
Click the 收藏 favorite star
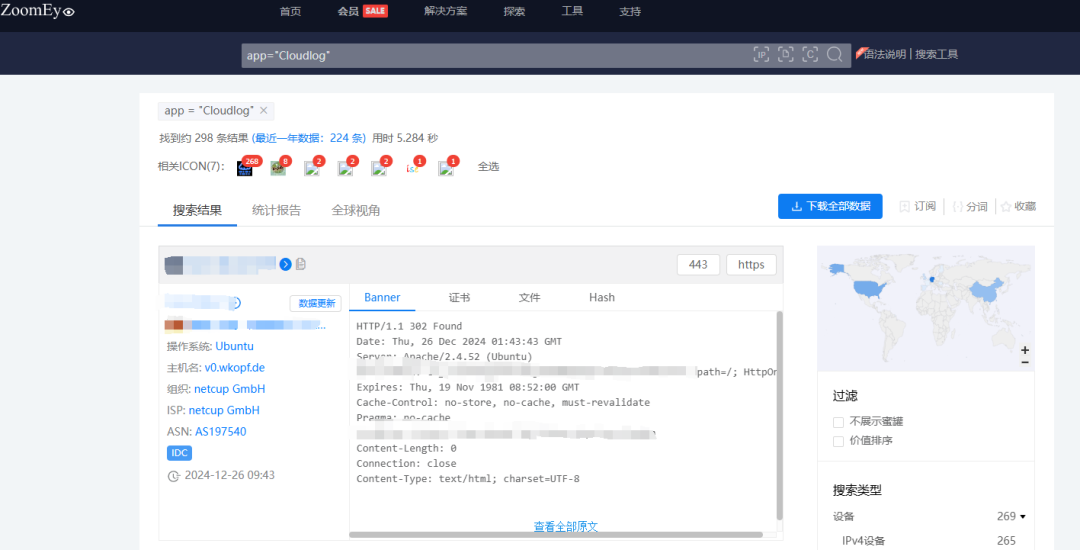(1006, 207)
